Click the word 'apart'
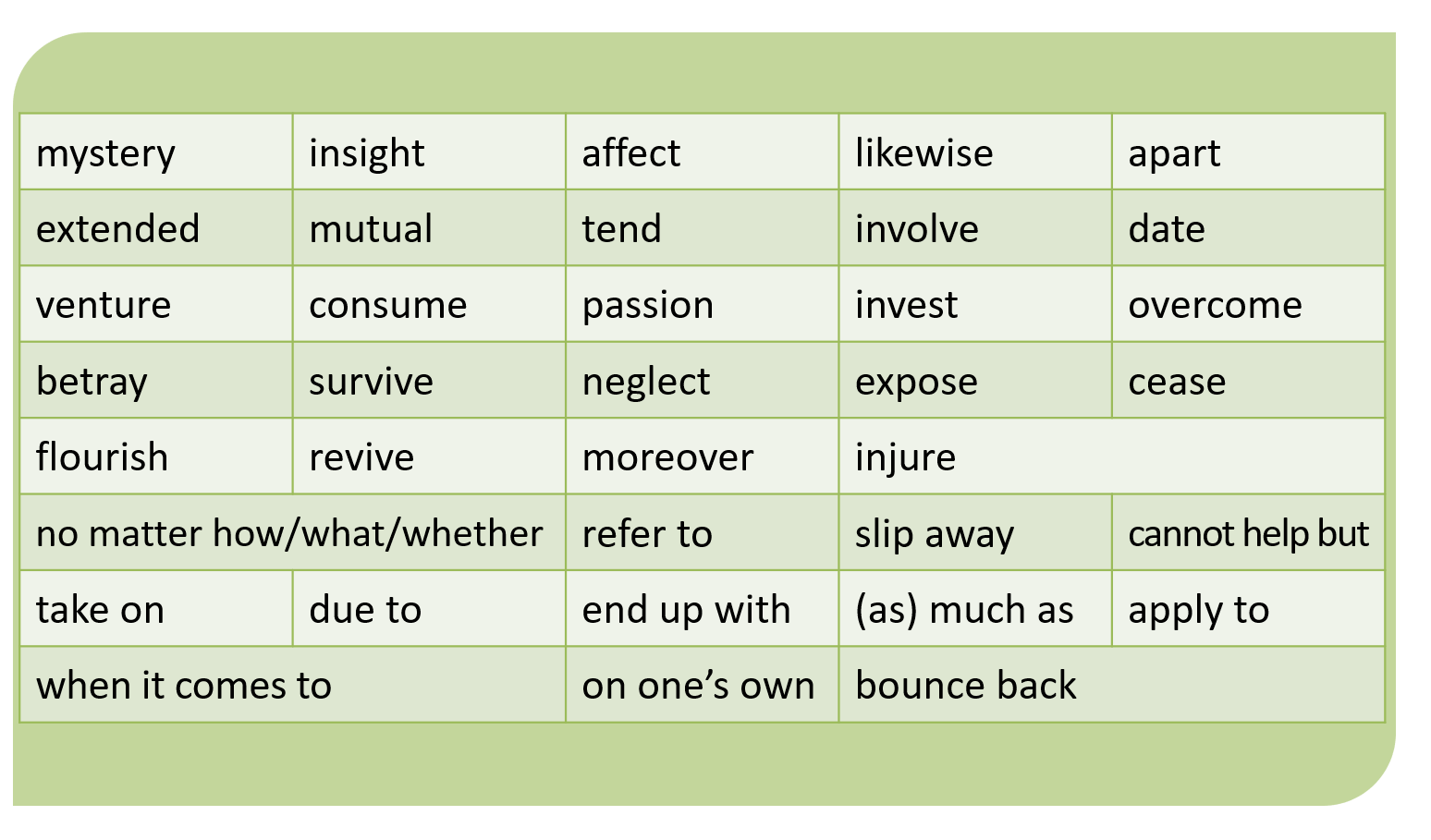Screen dimensions: 1431x840 1174,153
